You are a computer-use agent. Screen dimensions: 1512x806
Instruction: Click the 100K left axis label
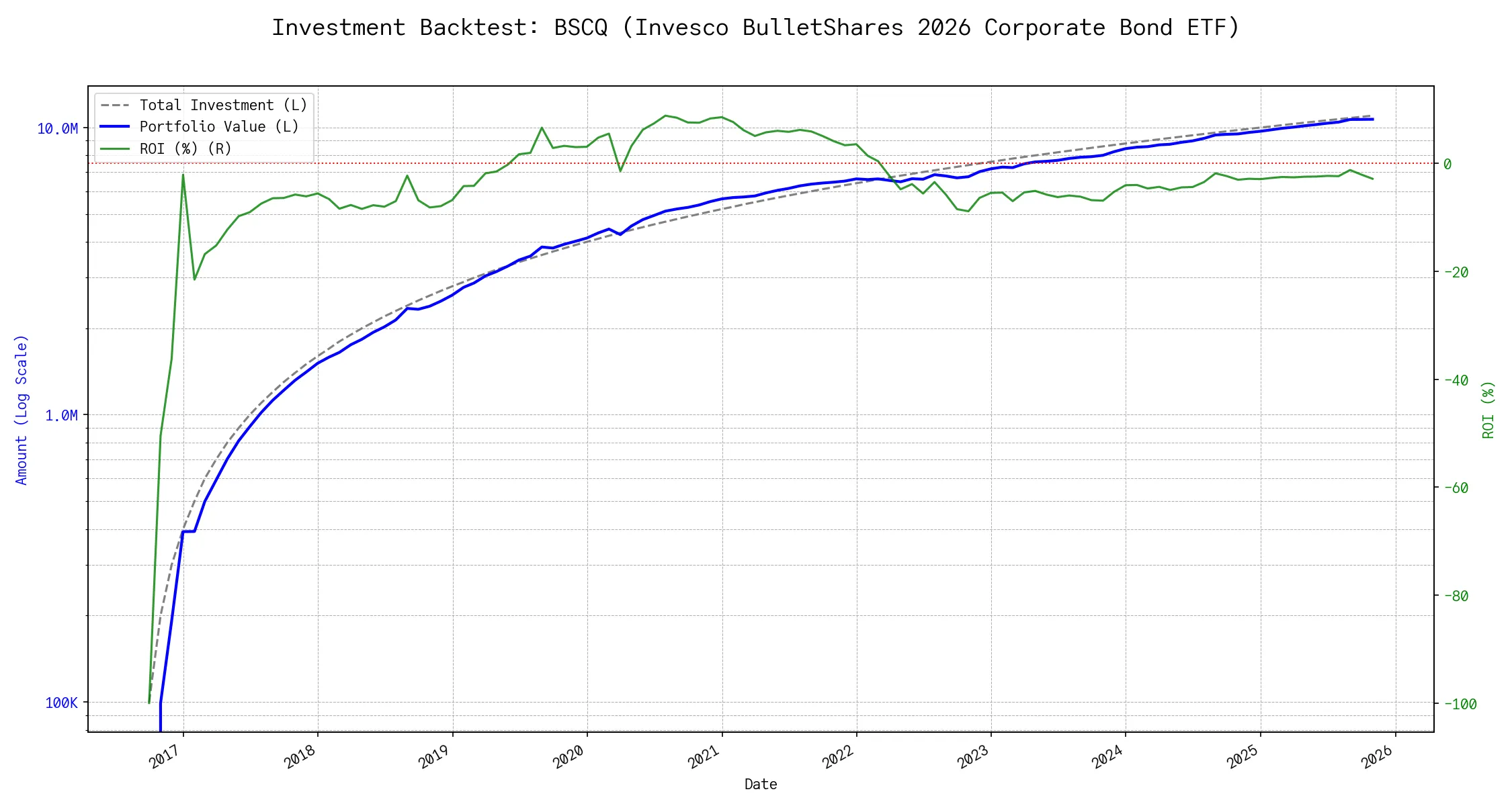coord(61,703)
